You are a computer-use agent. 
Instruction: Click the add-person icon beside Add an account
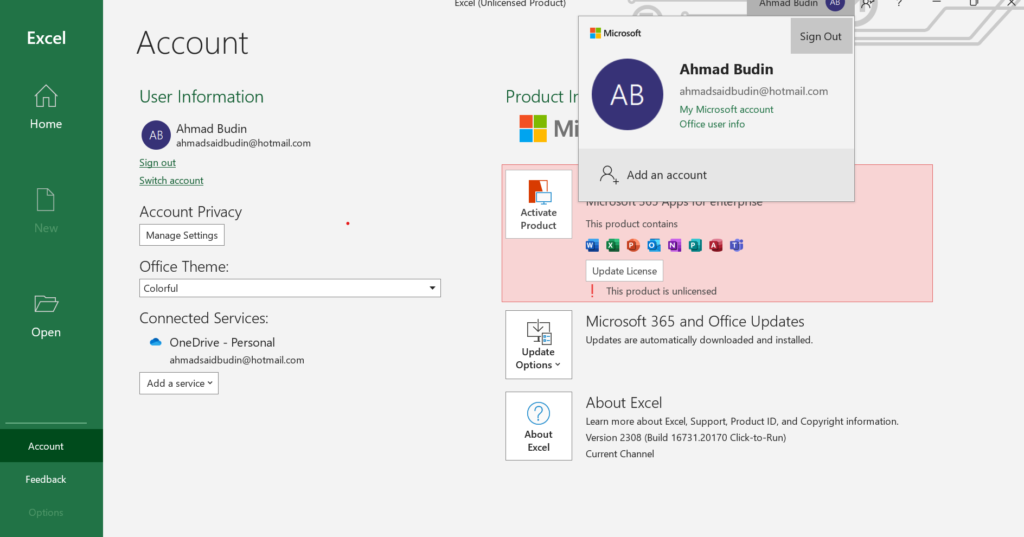pyautogui.click(x=609, y=175)
